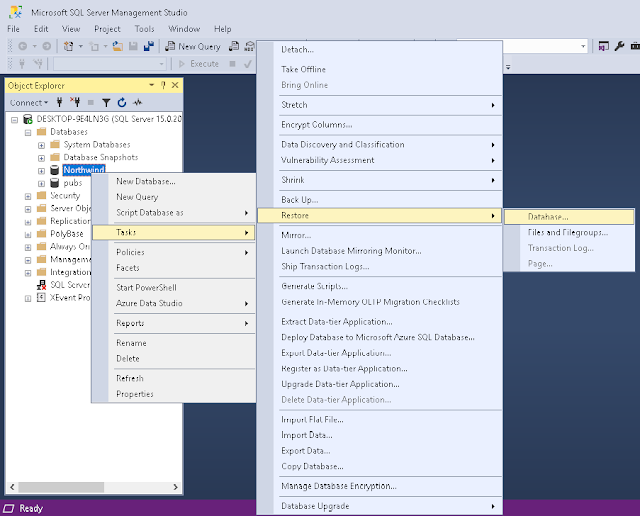Choose Files and Filegroups... restore option
Viewport: 640px width, 516px height.
point(569,232)
